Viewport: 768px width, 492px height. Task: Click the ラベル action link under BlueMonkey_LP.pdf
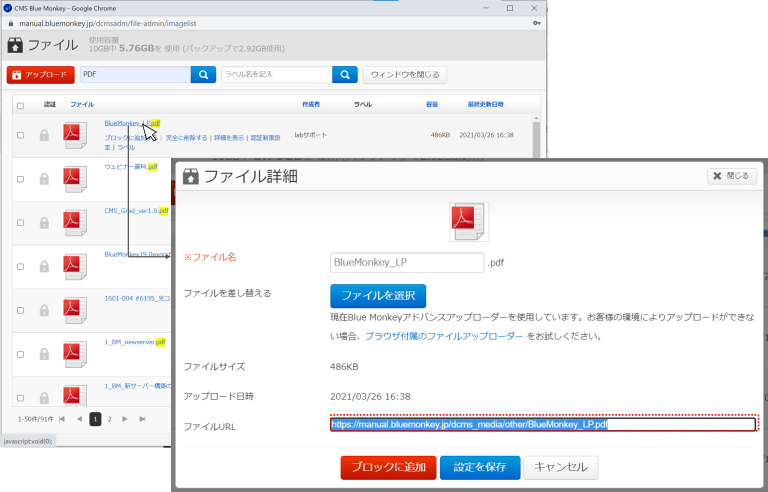click(x=126, y=147)
